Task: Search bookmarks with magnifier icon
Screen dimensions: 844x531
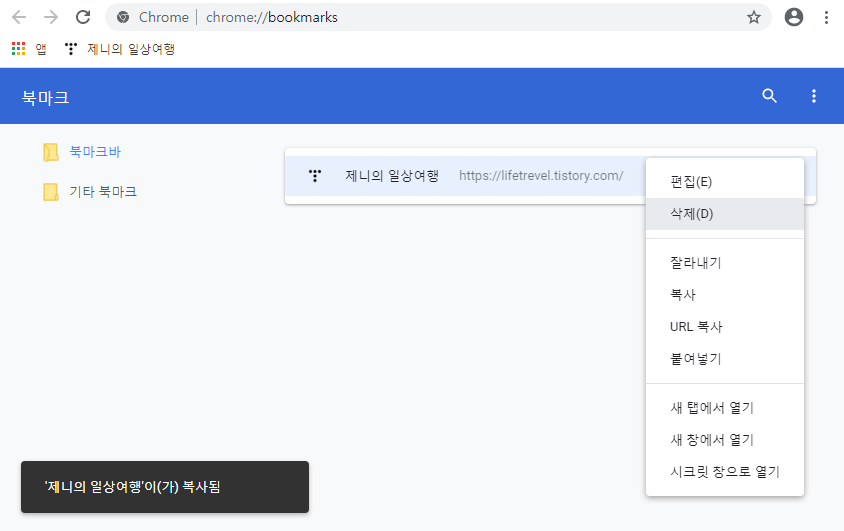Action: [x=770, y=96]
